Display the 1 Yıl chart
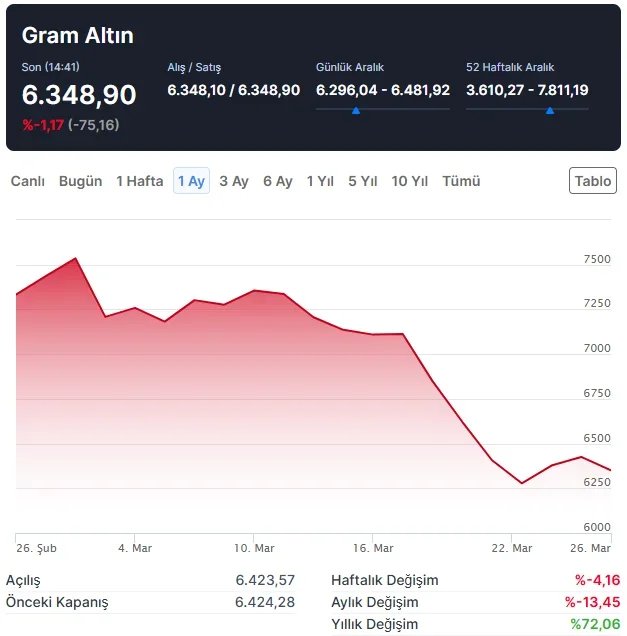Image resolution: width=627 pixels, height=636 pixels. tap(320, 181)
